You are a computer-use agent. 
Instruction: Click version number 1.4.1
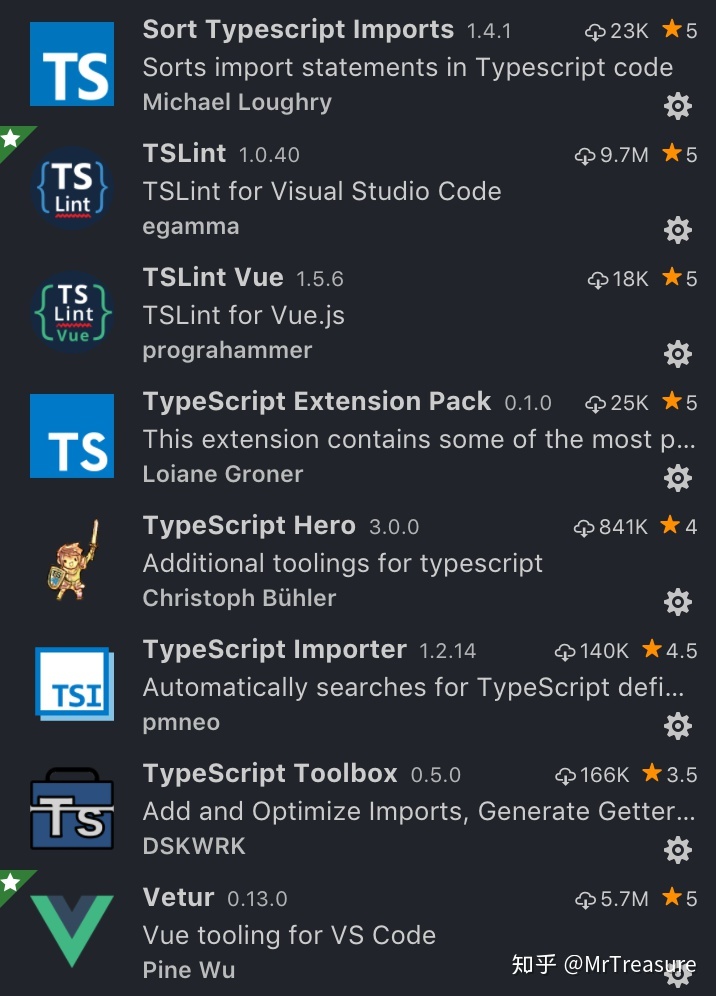(489, 31)
